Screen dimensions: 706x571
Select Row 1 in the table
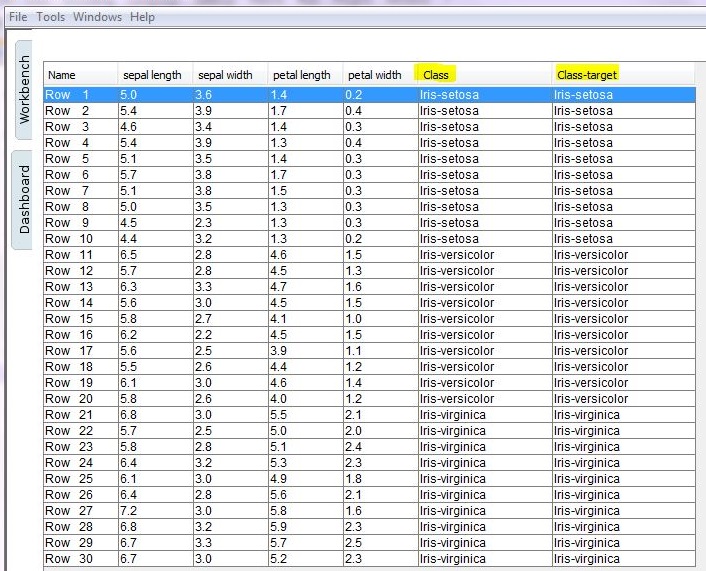[68, 95]
